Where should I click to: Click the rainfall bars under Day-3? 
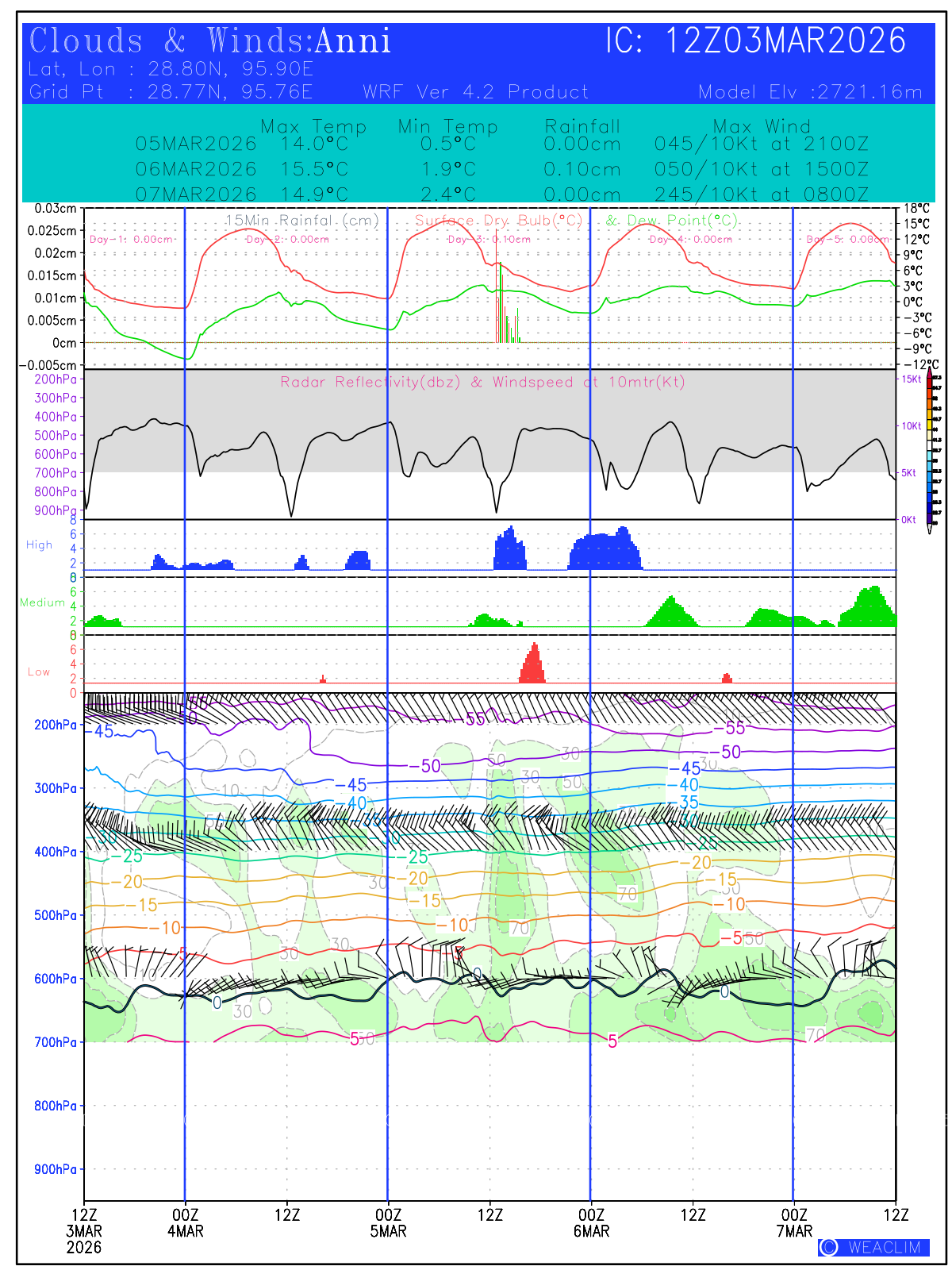[506, 314]
